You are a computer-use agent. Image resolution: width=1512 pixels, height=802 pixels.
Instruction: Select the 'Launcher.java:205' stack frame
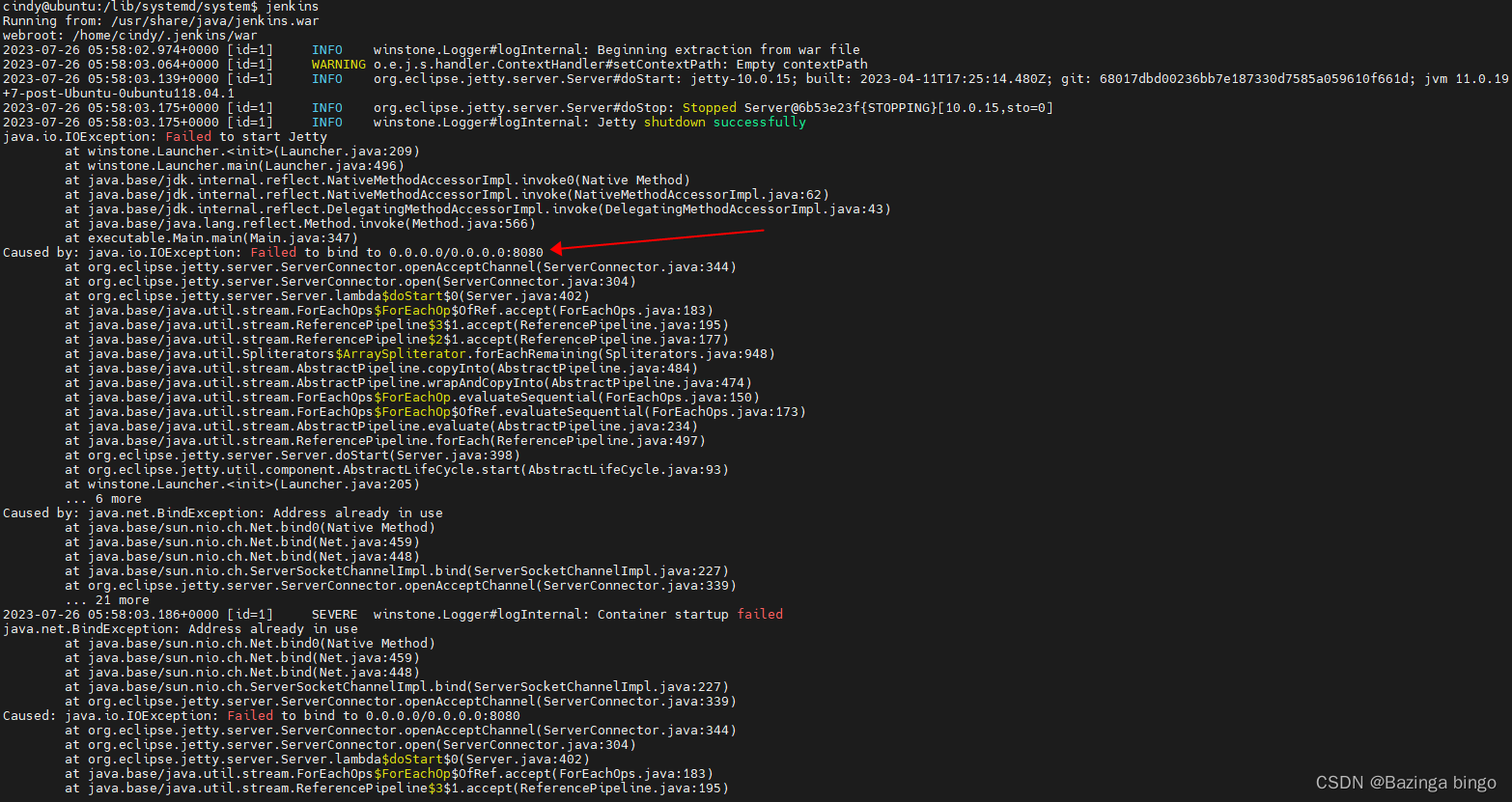pyautogui.click(x=242, y=484)
